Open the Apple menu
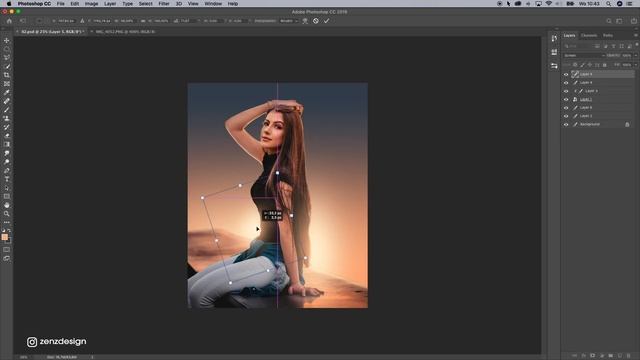Screen dimensions: 640x360 pyautogui.click(x=9, y=4)
